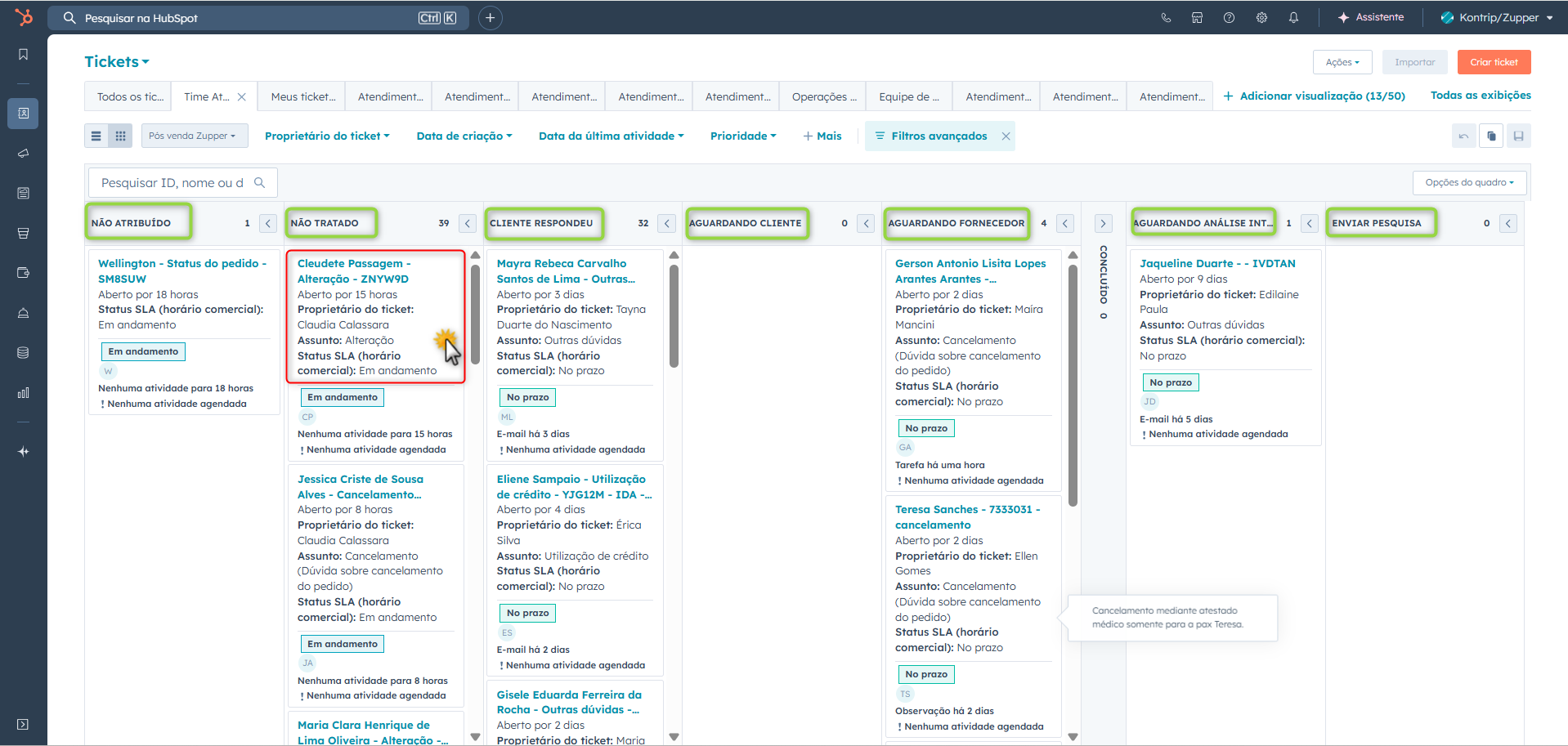Collapse the Não Tratado column
Image resolution: width=1568 pixels, height=746 pixels.
(x=468, y=223)
